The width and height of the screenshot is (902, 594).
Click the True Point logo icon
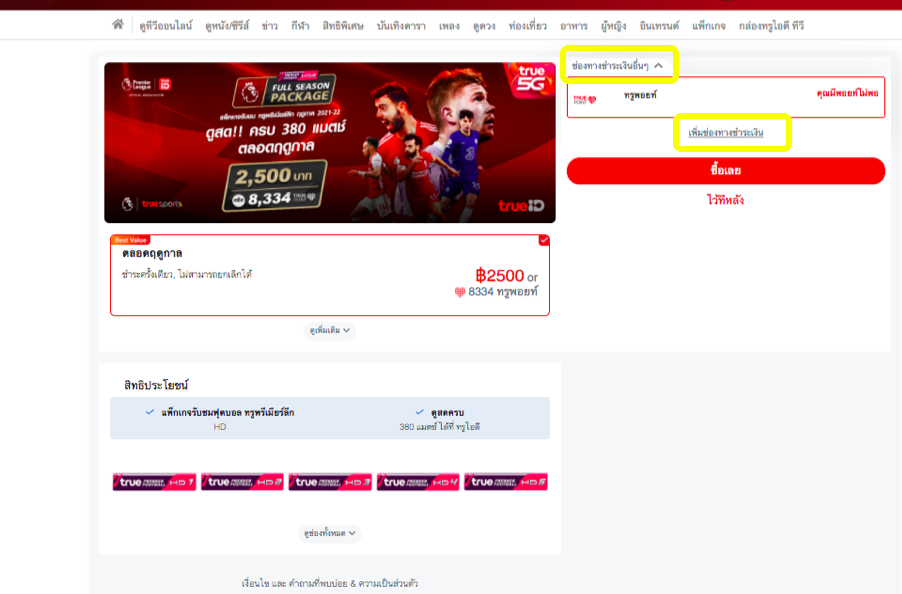click(585, 100)
